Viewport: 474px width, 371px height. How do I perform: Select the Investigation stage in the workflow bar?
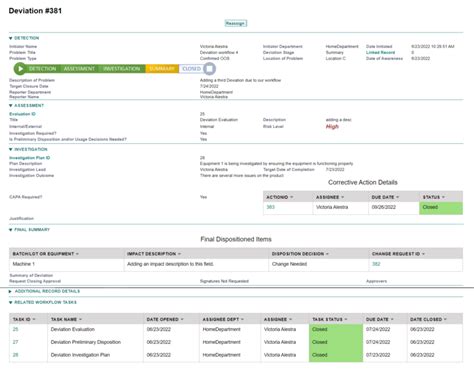click(x=122, y=69)
